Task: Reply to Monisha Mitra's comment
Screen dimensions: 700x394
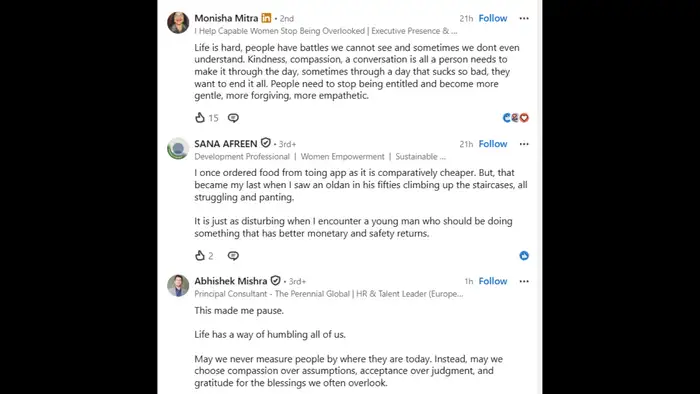Action: tap(233, 118)
